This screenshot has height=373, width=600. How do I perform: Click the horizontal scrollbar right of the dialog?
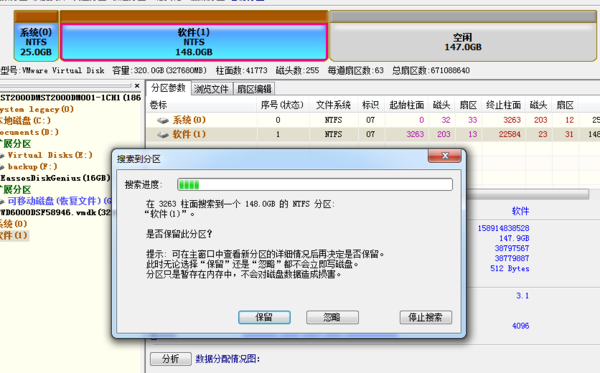[x=527, y=194]
